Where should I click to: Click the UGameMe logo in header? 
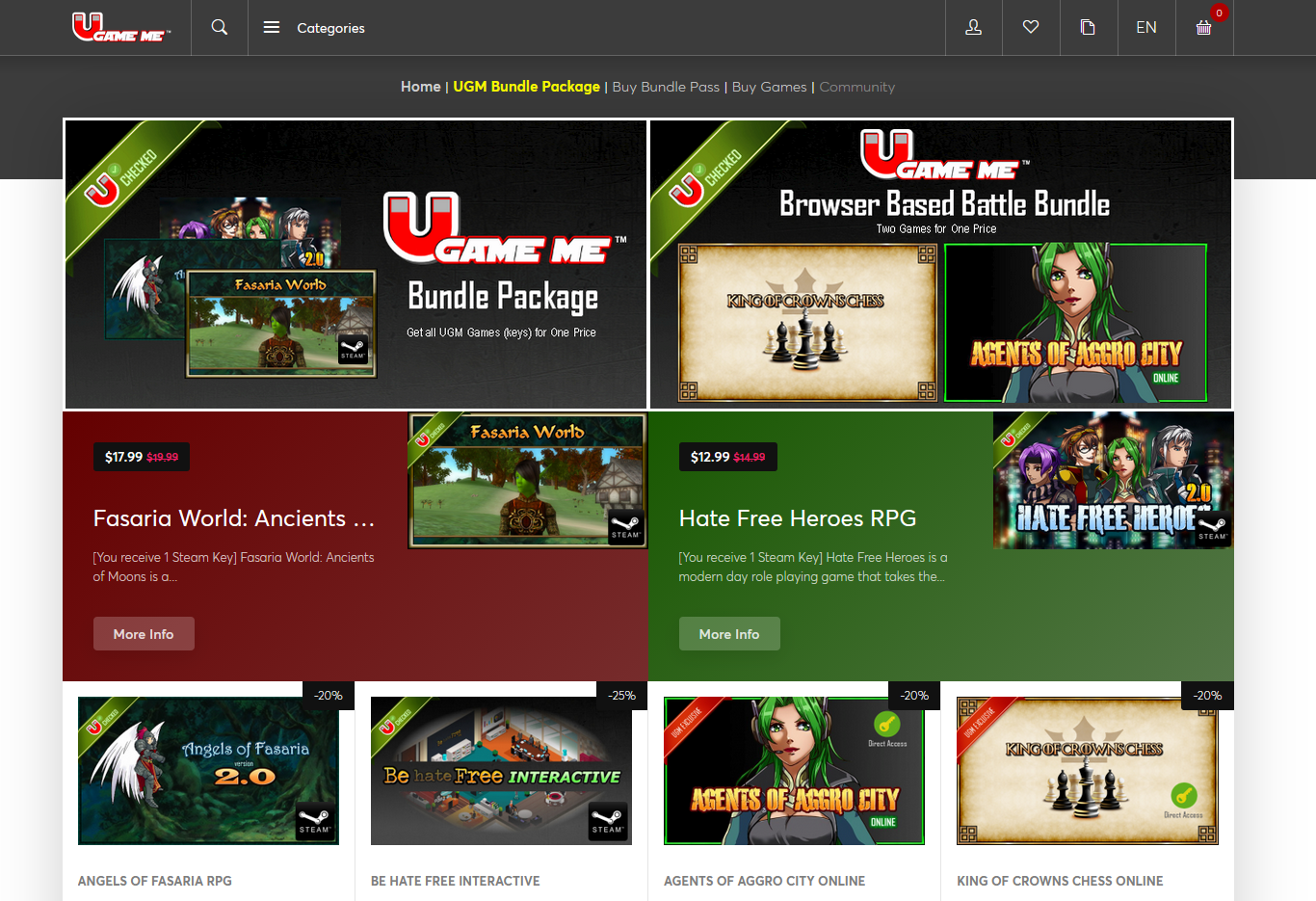[121, 27]
